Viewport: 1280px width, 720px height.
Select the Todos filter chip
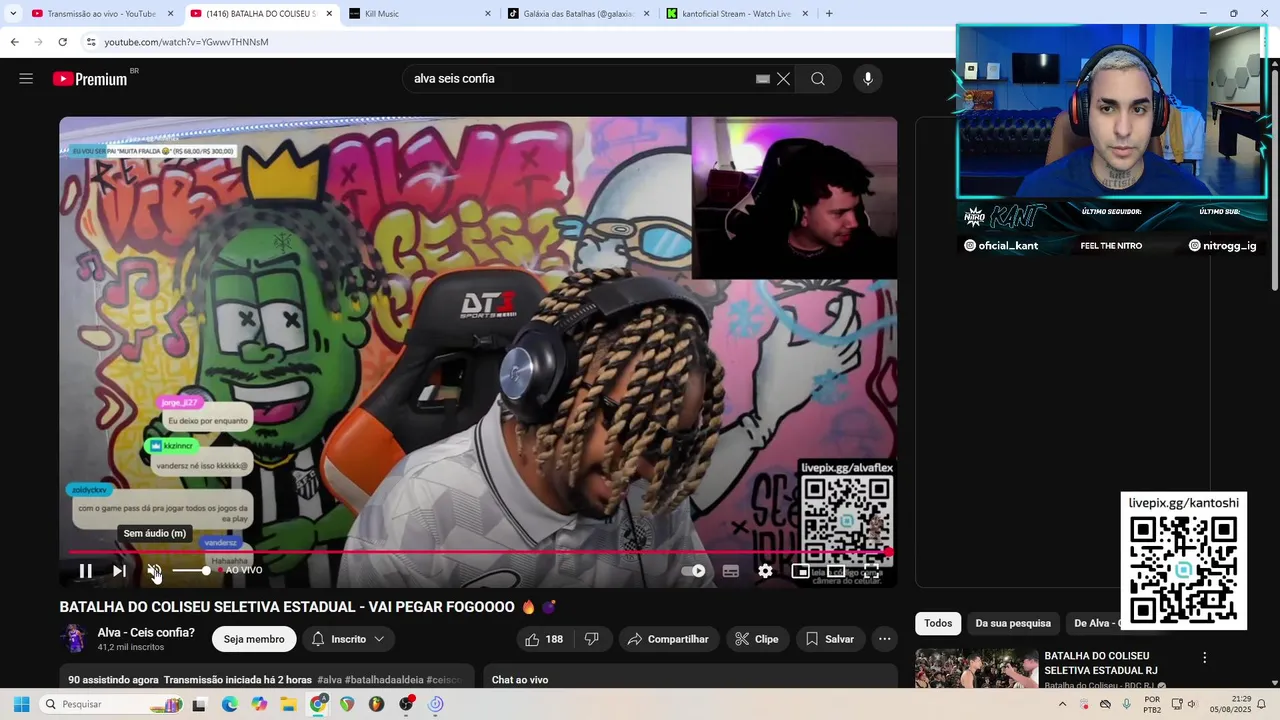point(938,623)
